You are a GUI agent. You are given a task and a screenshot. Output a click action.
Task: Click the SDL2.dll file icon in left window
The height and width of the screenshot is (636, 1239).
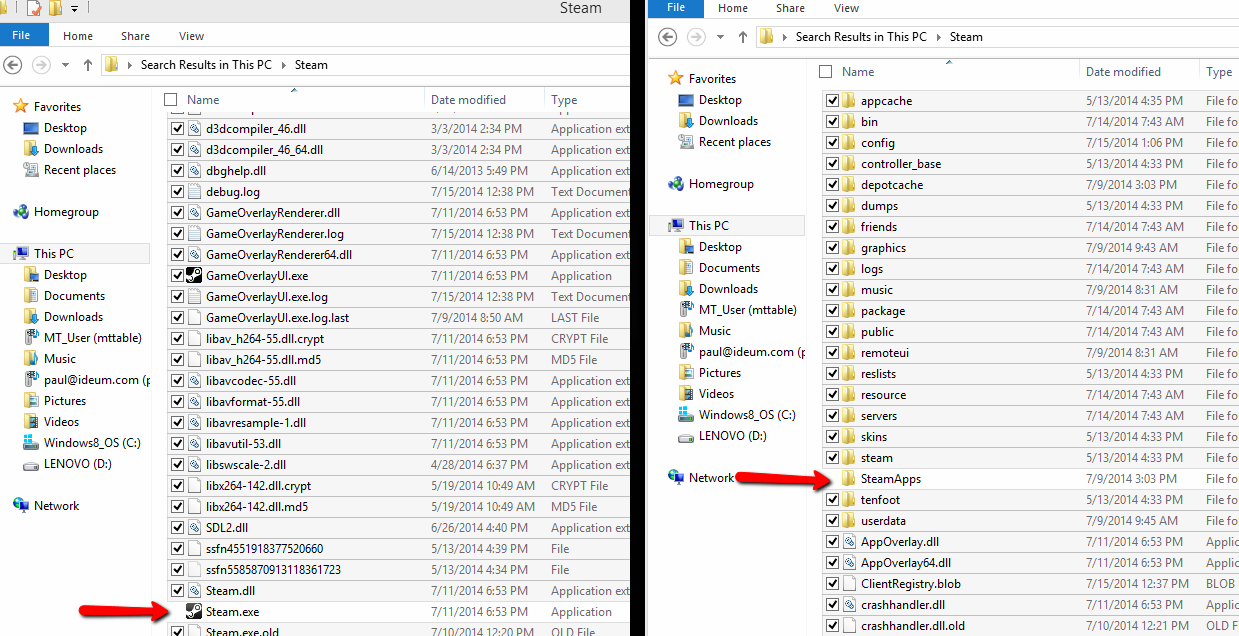(195, 527)
